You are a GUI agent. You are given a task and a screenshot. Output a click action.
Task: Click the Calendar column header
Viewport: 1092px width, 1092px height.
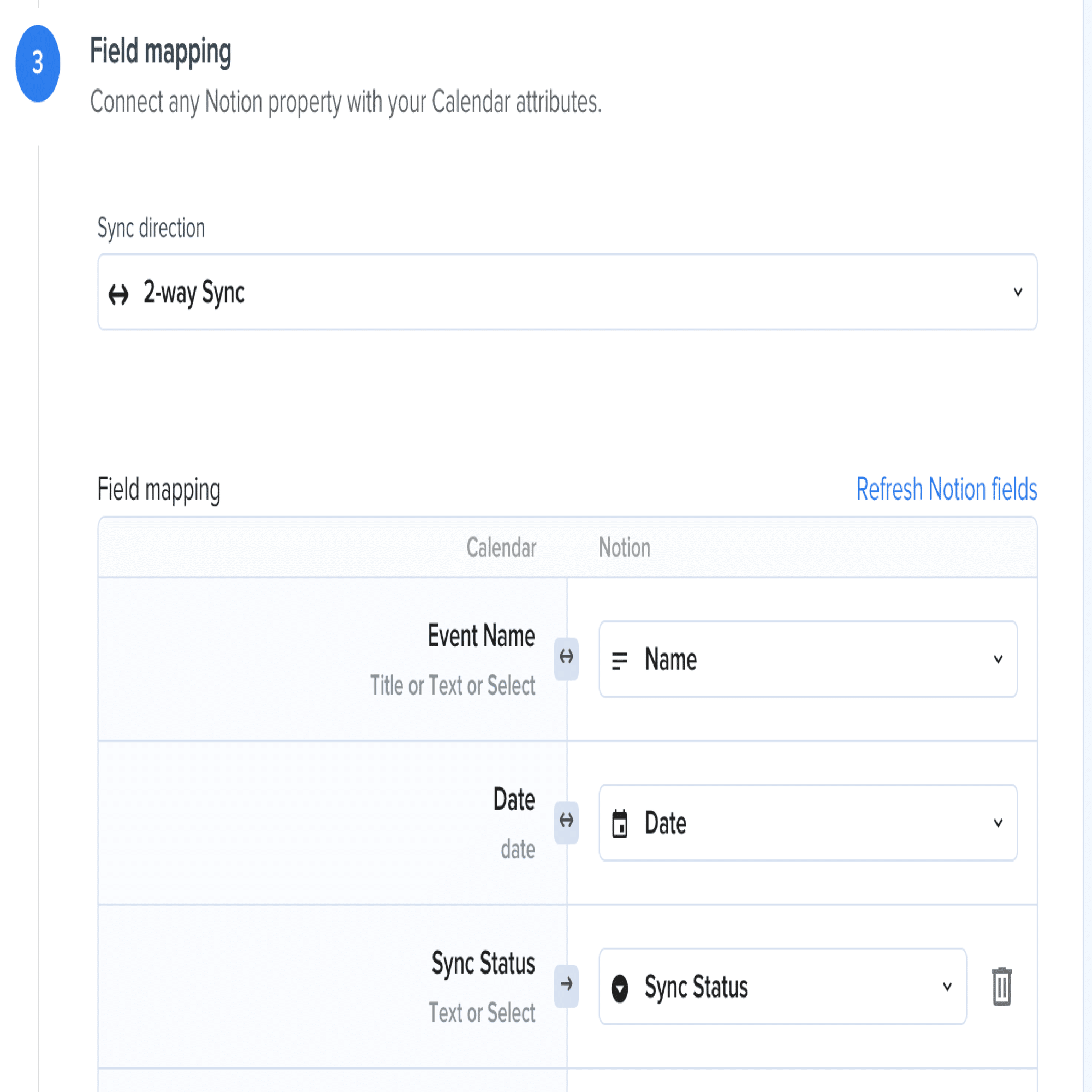point(501,548)
